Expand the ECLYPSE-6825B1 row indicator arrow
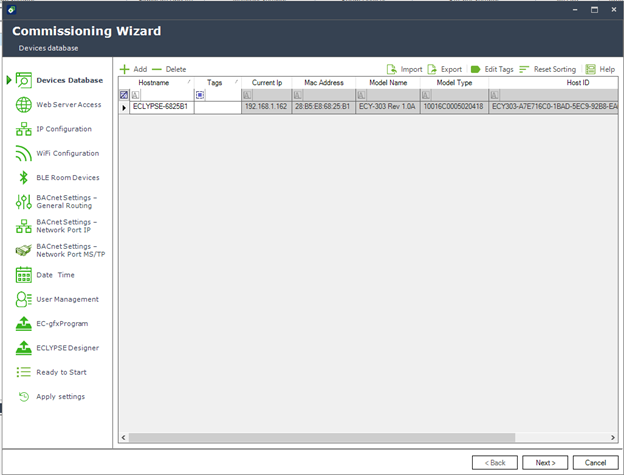The image size is (624, 475). coord(125,107)
